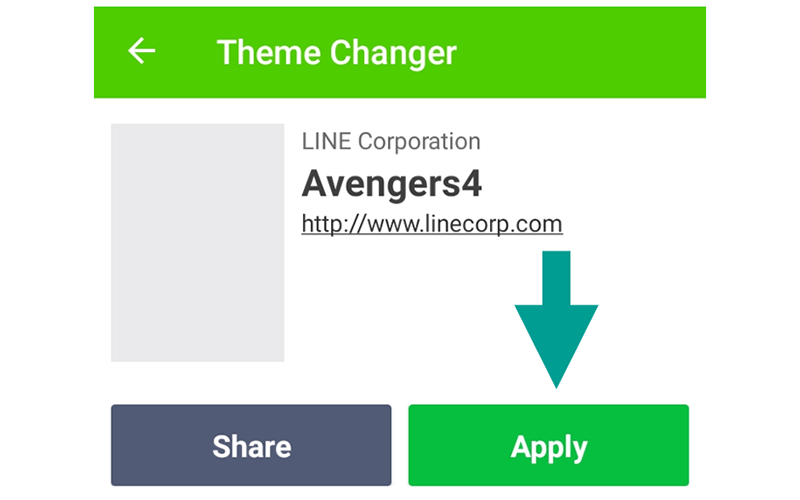Open the http://www.linecorp.com link

432,224
